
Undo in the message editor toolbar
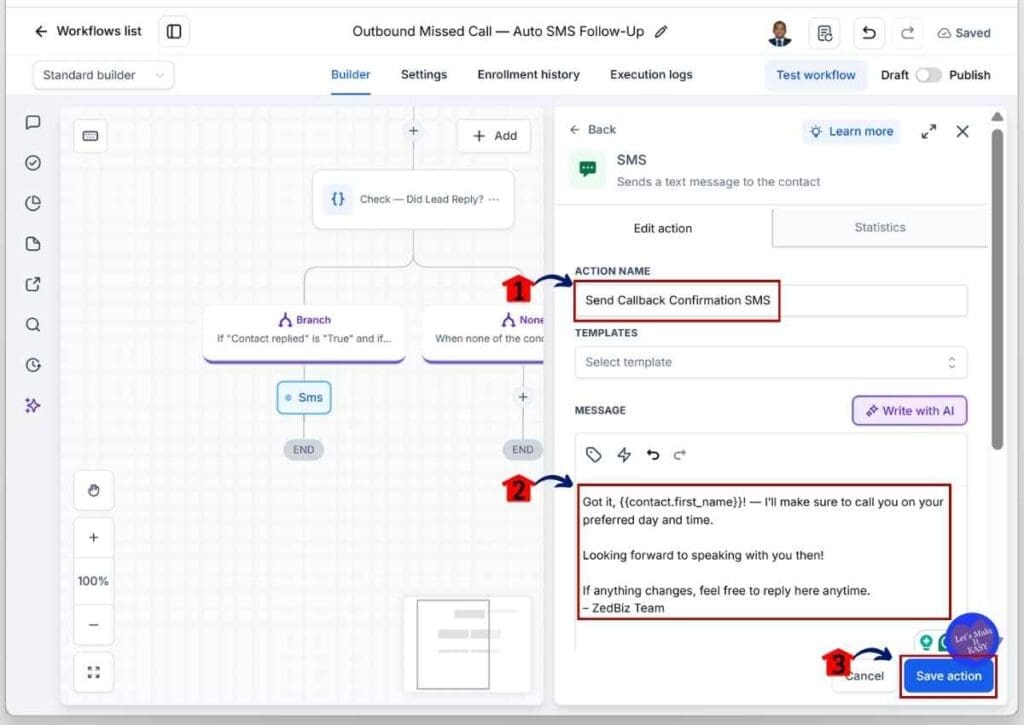[653, 455]
